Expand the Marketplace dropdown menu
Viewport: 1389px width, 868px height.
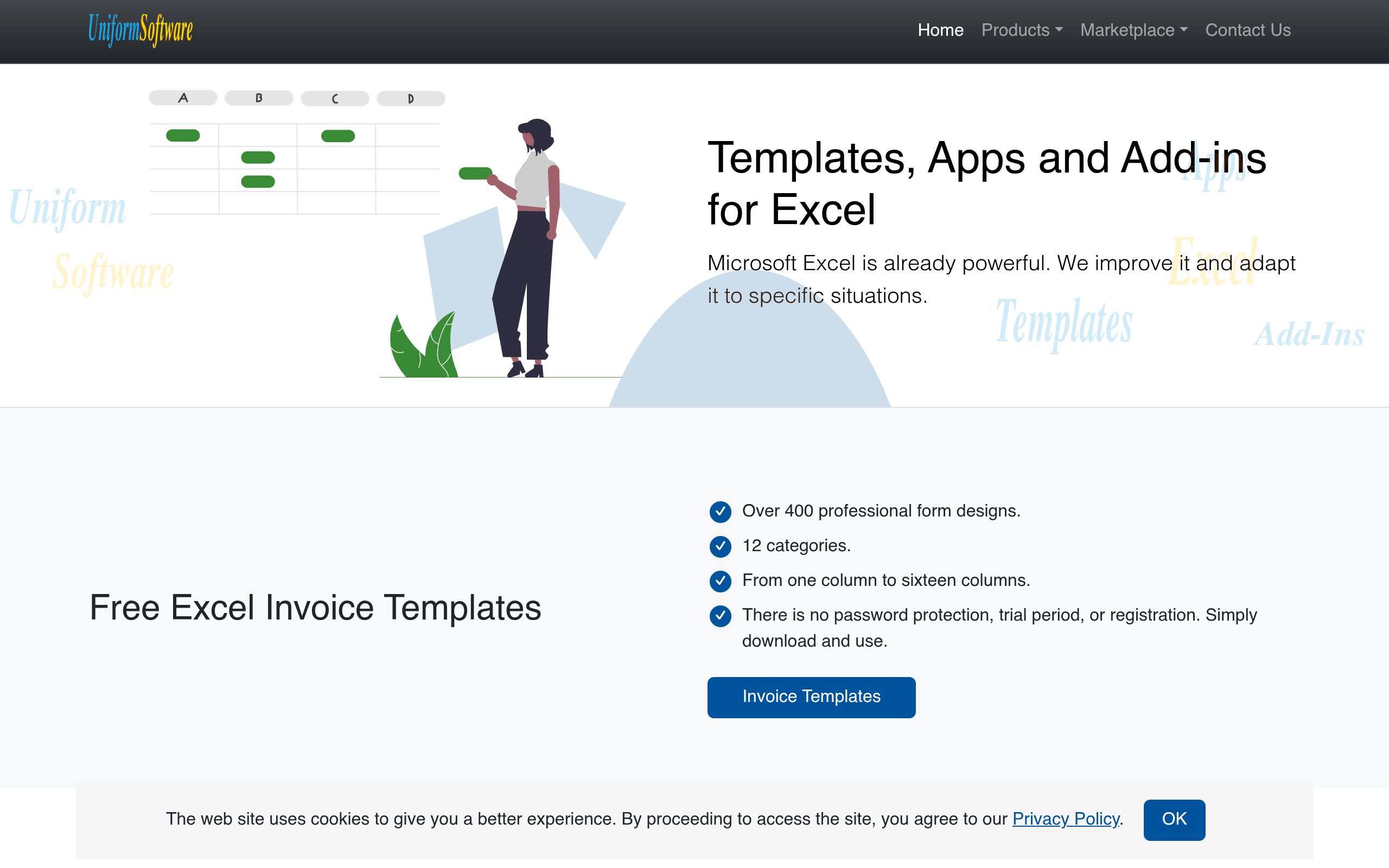(x=1133, y=30)
